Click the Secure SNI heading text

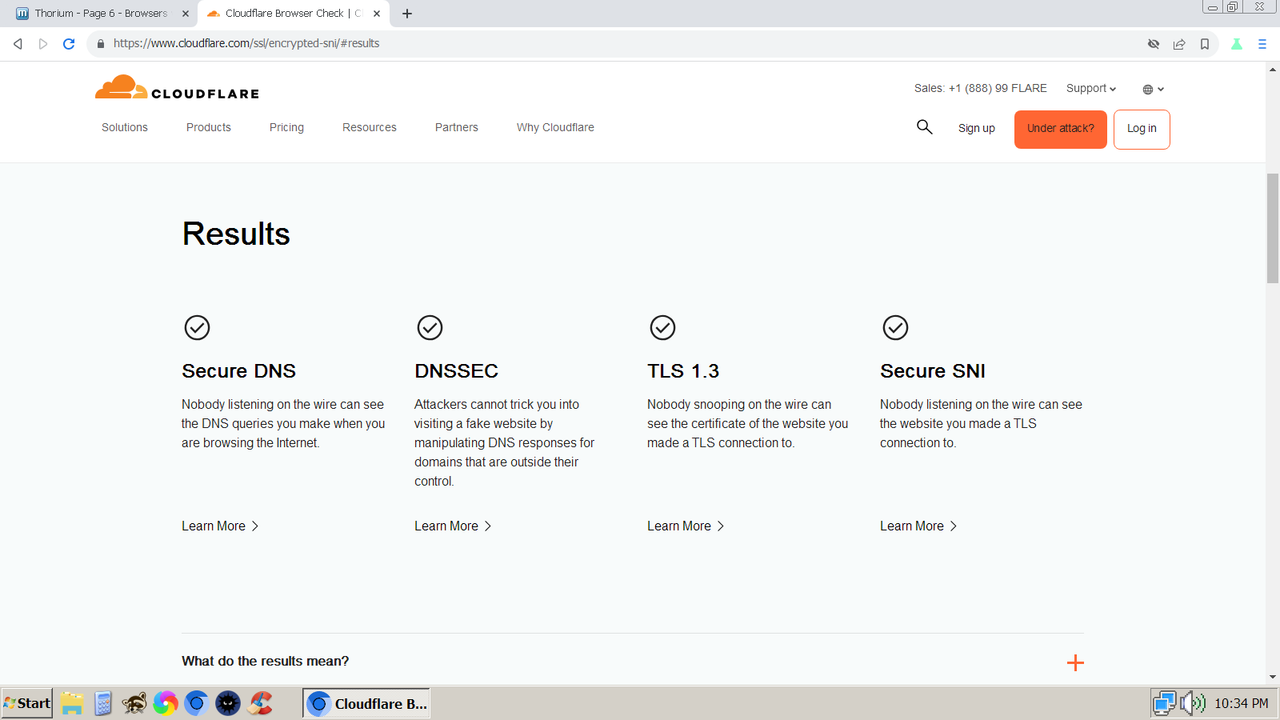[933, 371]
